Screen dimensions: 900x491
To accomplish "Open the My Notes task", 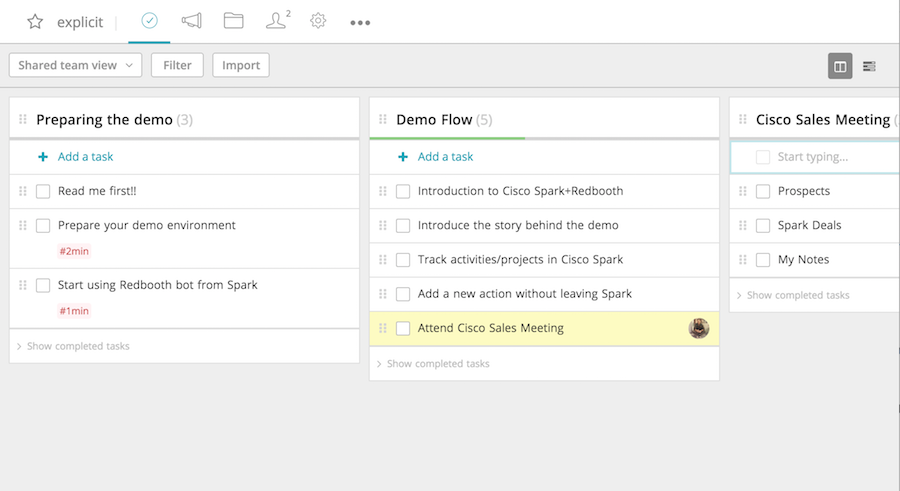I will [x=803, y=260].
